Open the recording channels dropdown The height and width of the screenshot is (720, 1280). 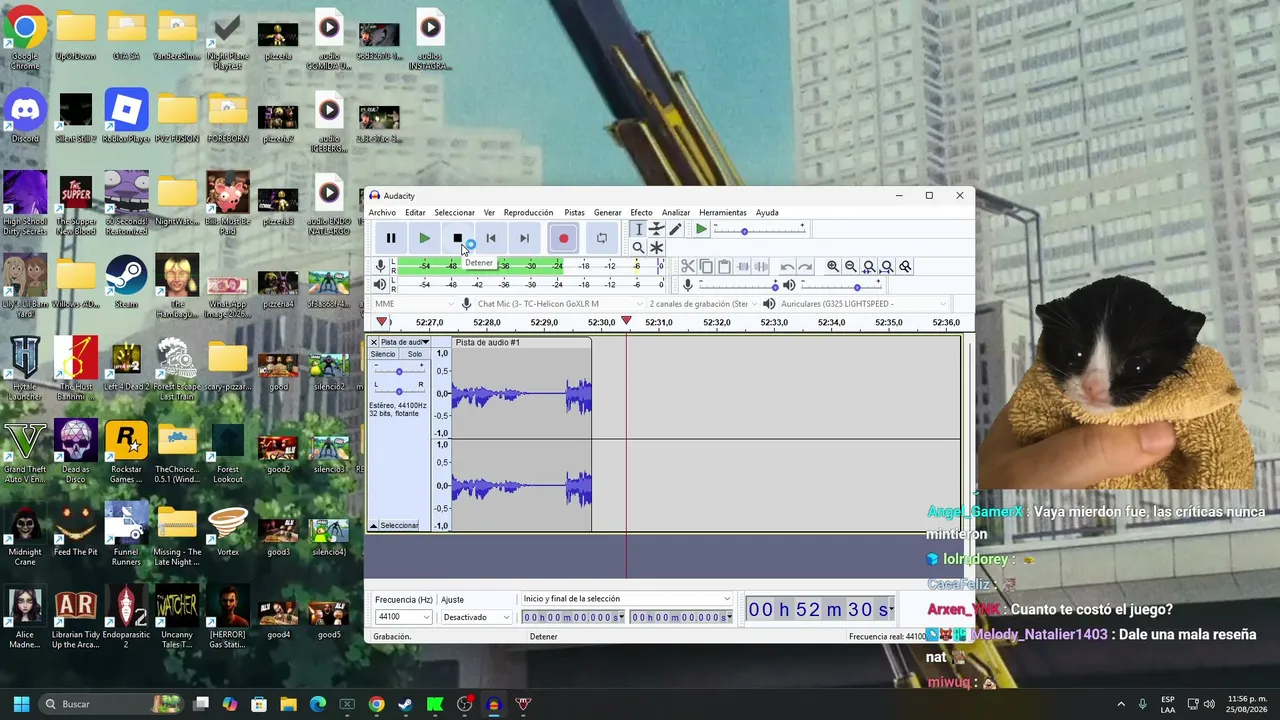(702, 304)
